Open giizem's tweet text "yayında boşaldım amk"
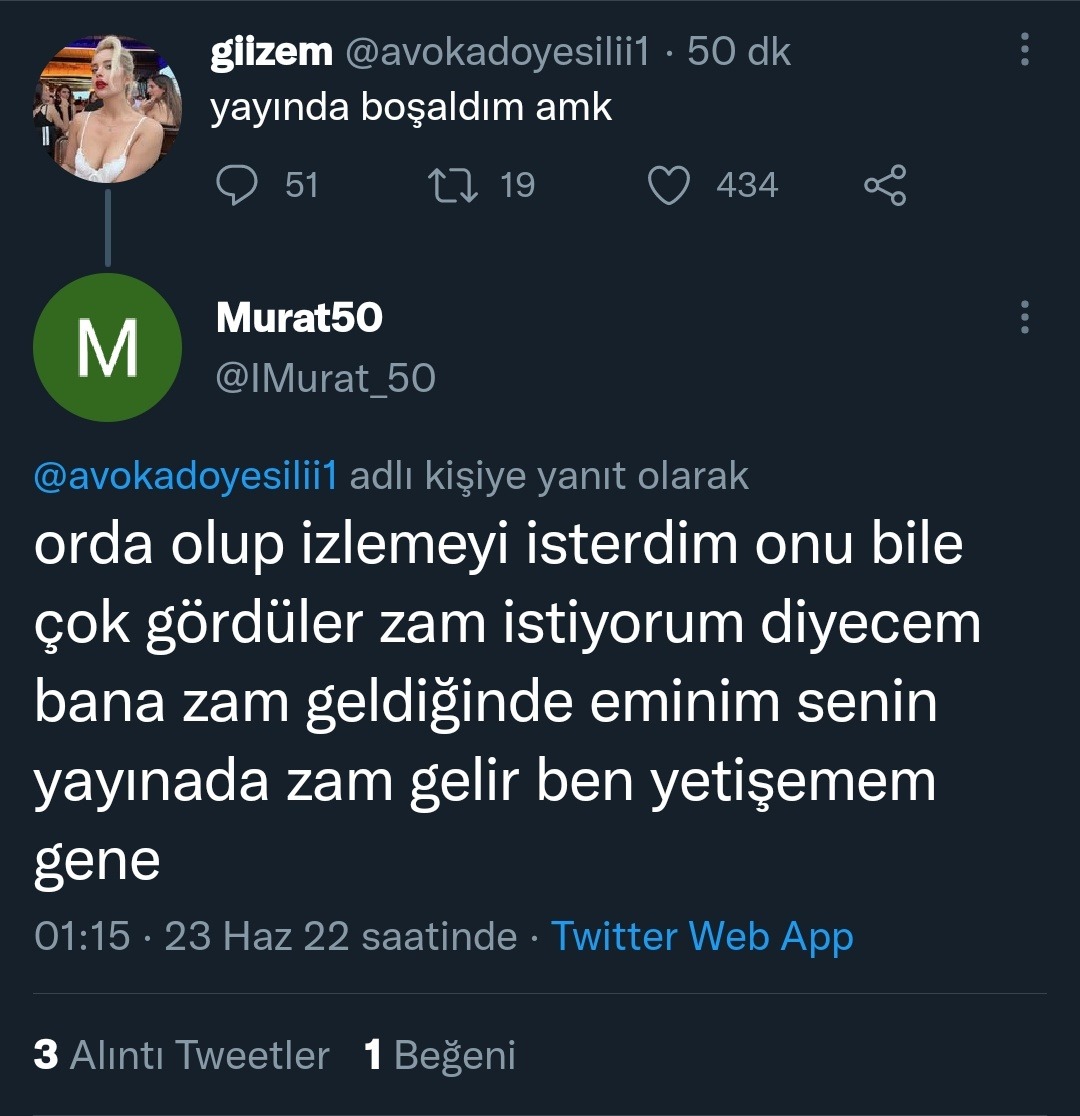The height and width of the screenshot is (1116, 1080). coord(410,107)
